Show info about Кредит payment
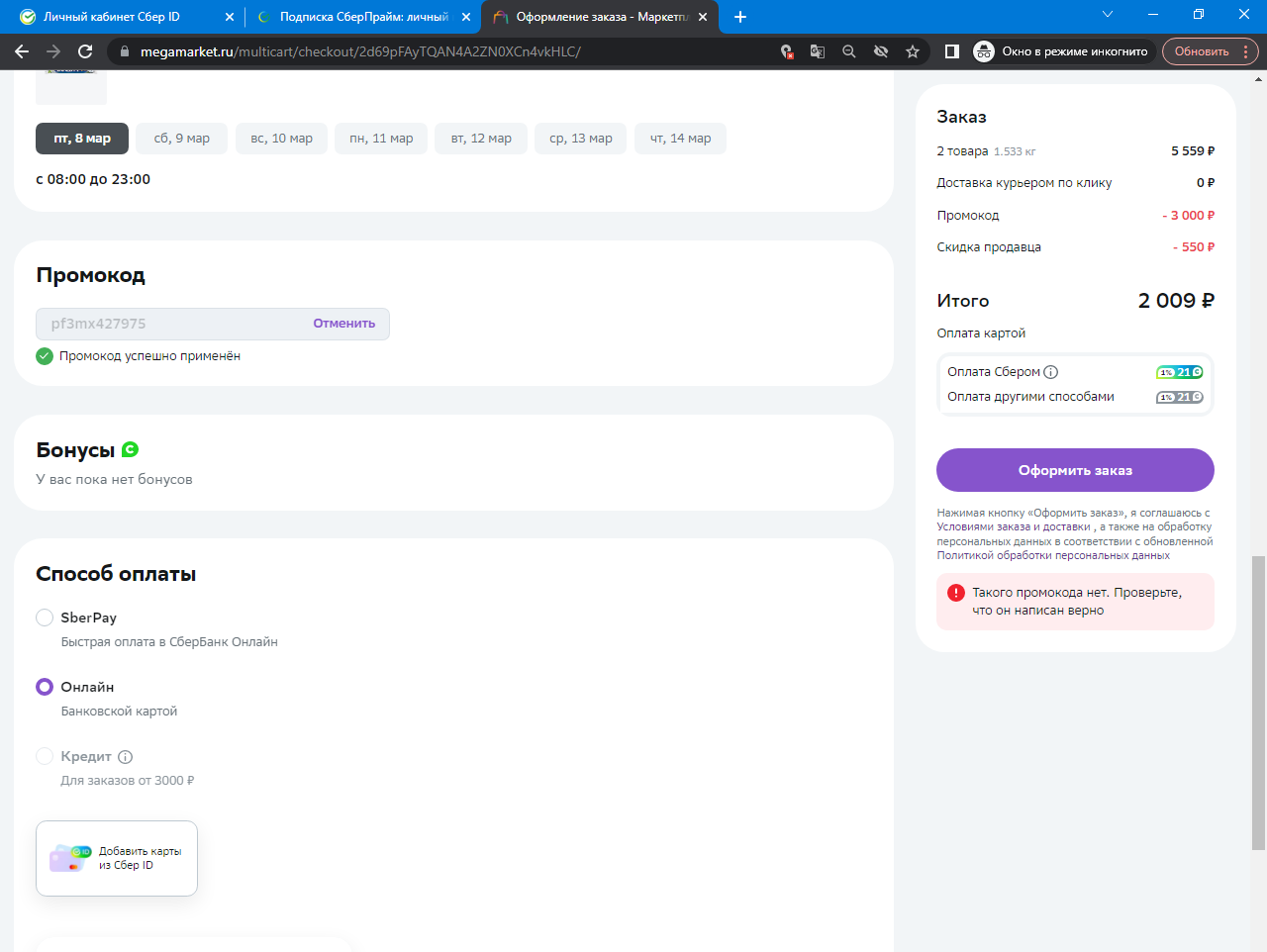This screenshot has width=1267, height=952. [x=126, y=757]
